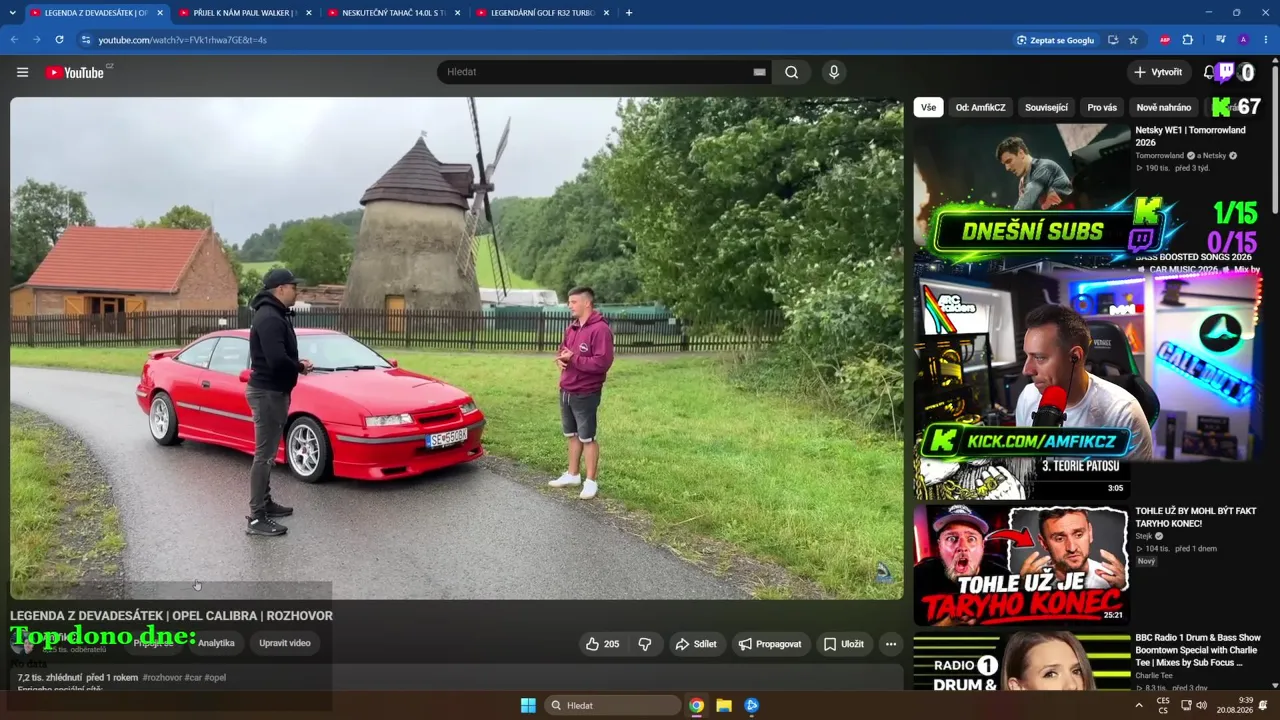
Task: Open Chrome from the taskbar
Action: tap(696, 705)
